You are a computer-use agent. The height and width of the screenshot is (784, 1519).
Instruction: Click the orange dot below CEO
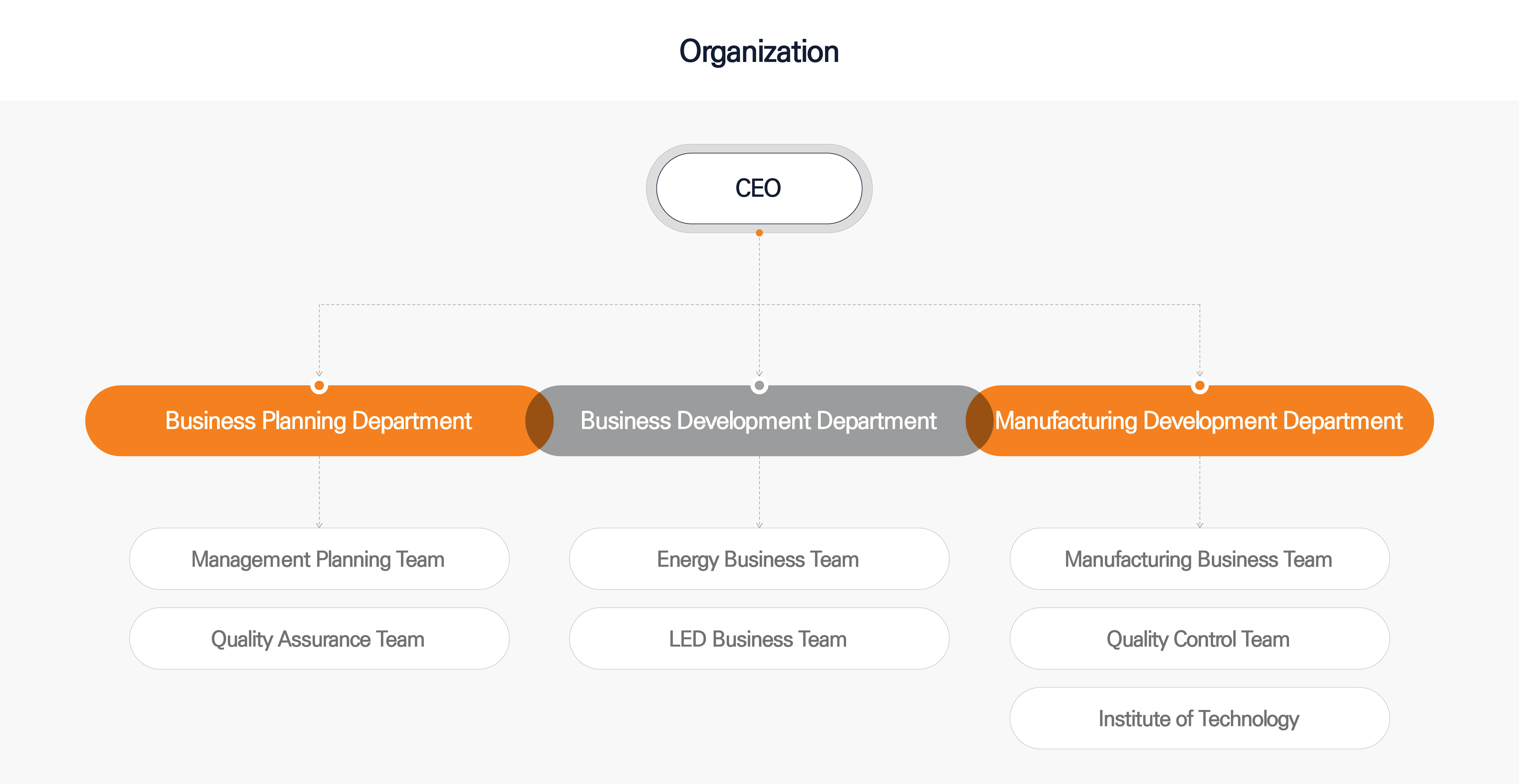point(759,233)
